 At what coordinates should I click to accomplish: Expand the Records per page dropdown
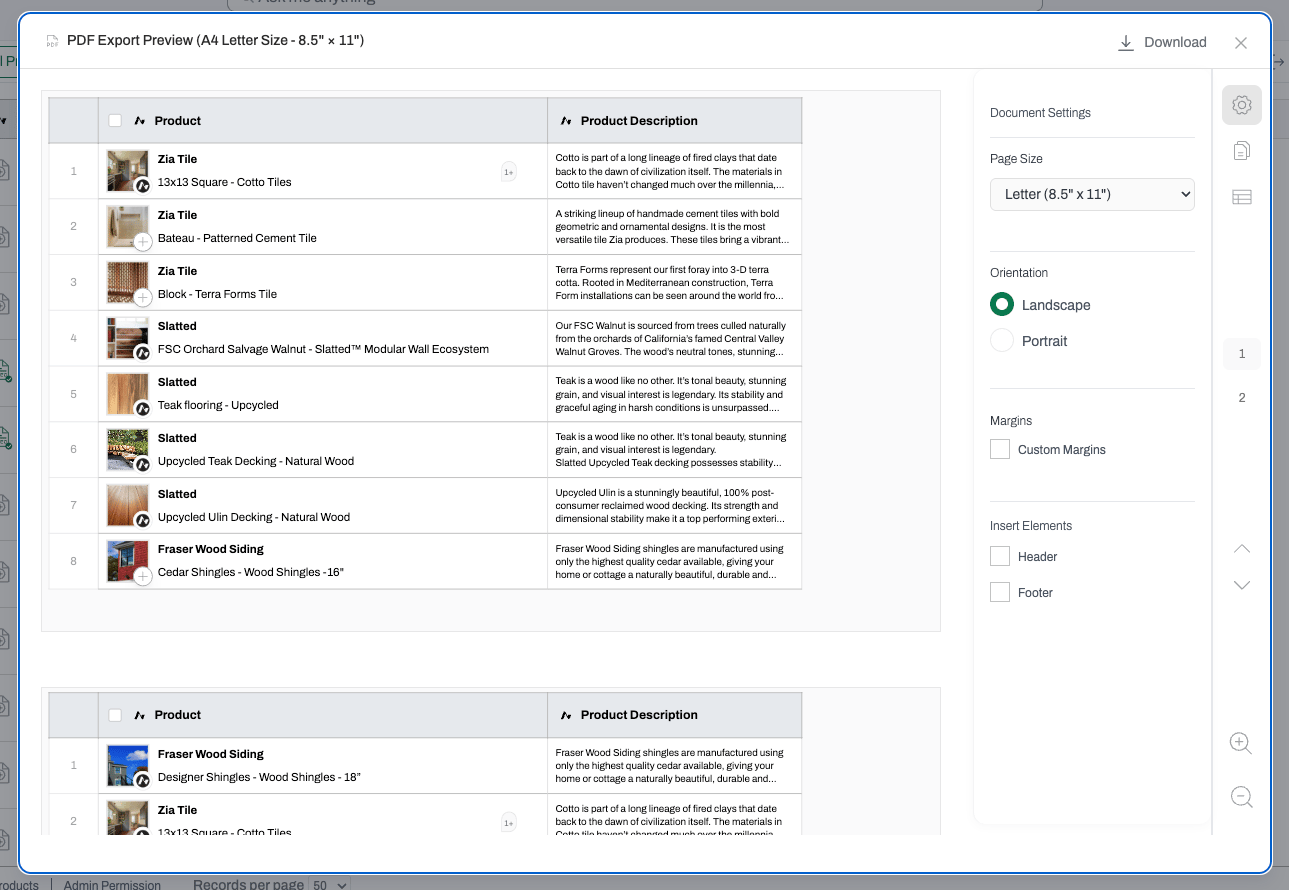click(x=329, y=885)
